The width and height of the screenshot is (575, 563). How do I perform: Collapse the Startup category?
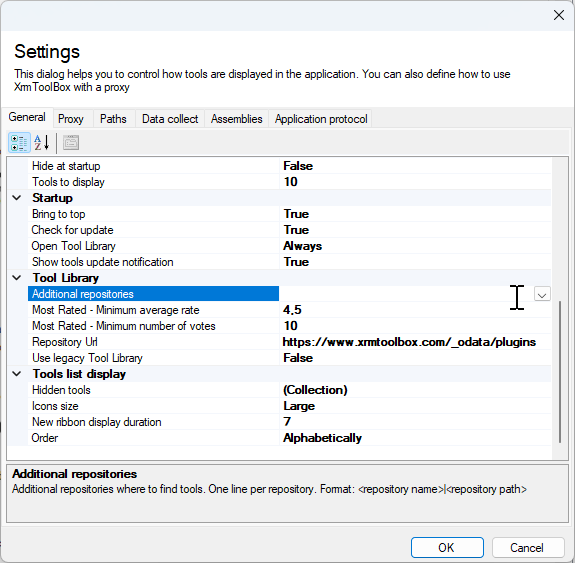pos(17,198)
